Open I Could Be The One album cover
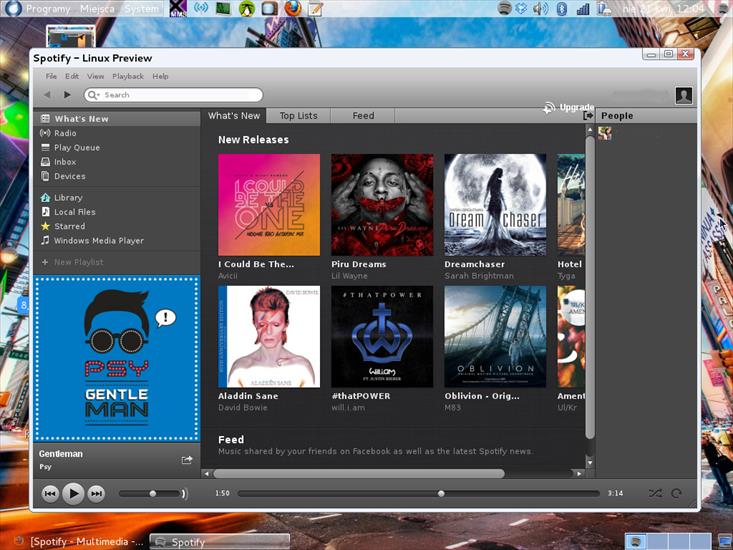Viewport: 733px width, 550px height. [x=269, y=205]
